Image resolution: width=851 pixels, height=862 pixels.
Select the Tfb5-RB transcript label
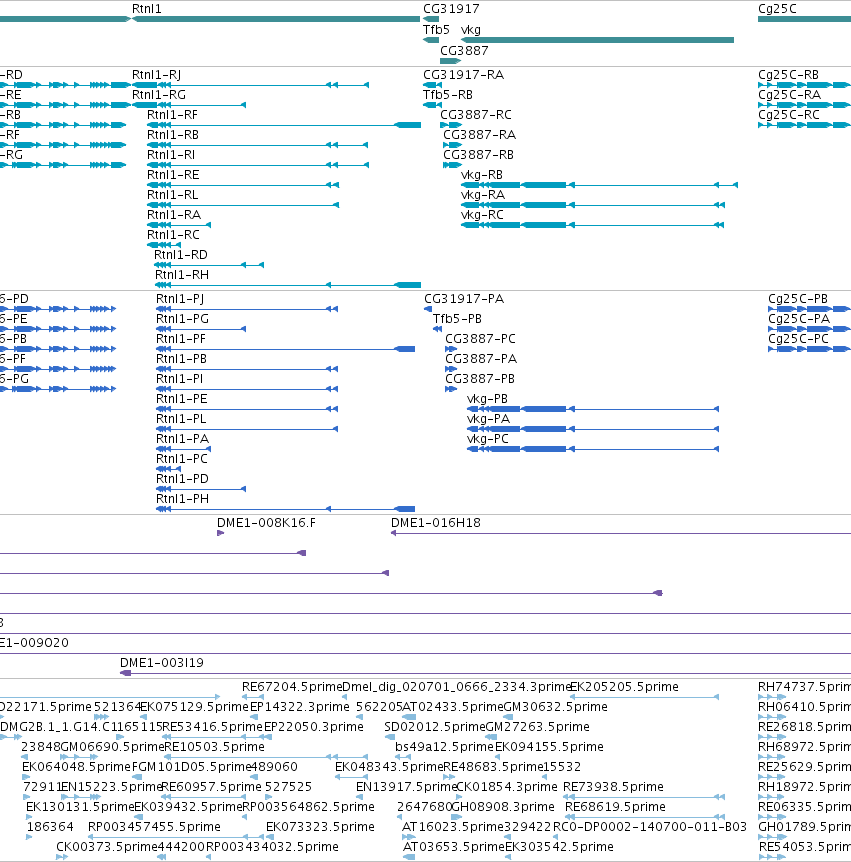click(x=447, y=95)
